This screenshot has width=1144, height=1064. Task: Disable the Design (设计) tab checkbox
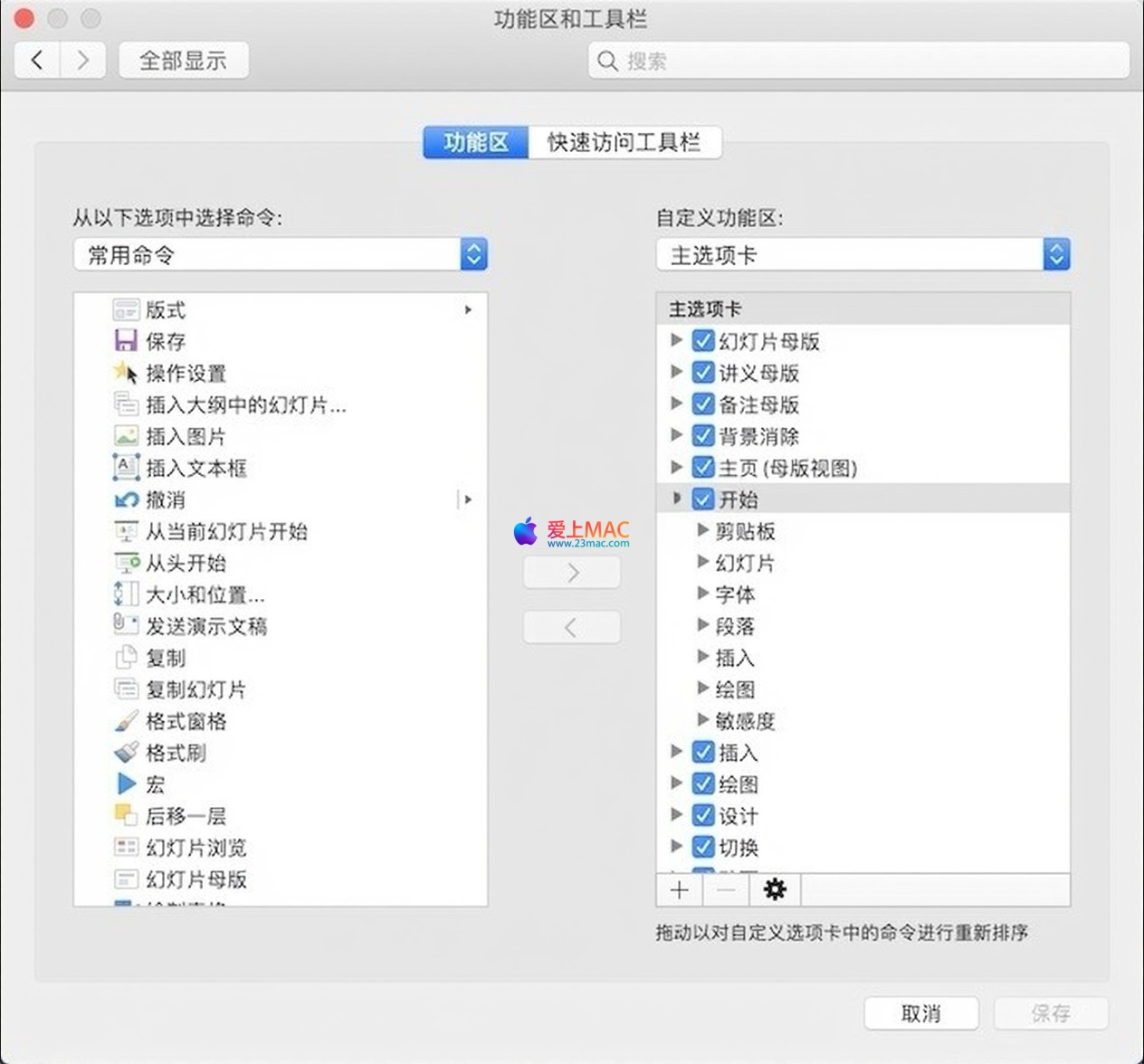[703, 816]
